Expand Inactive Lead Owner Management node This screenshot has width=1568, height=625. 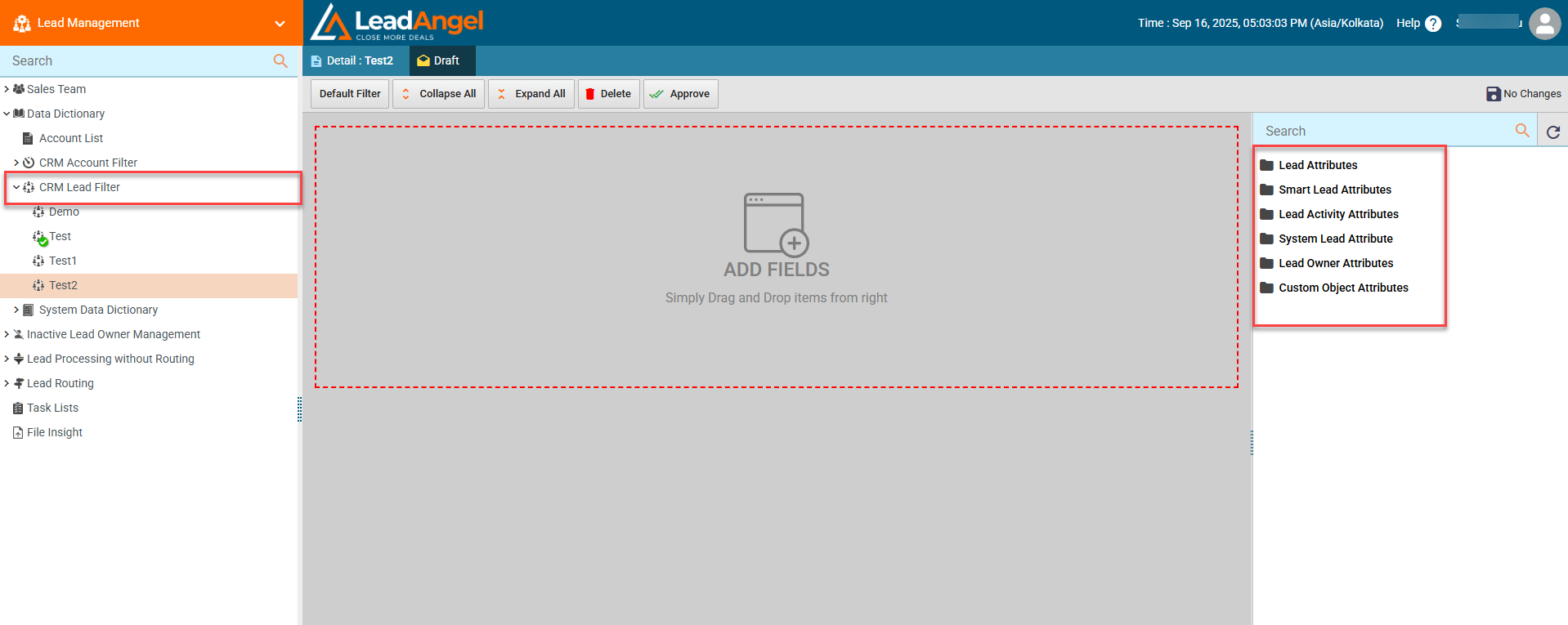pos(7,334)
